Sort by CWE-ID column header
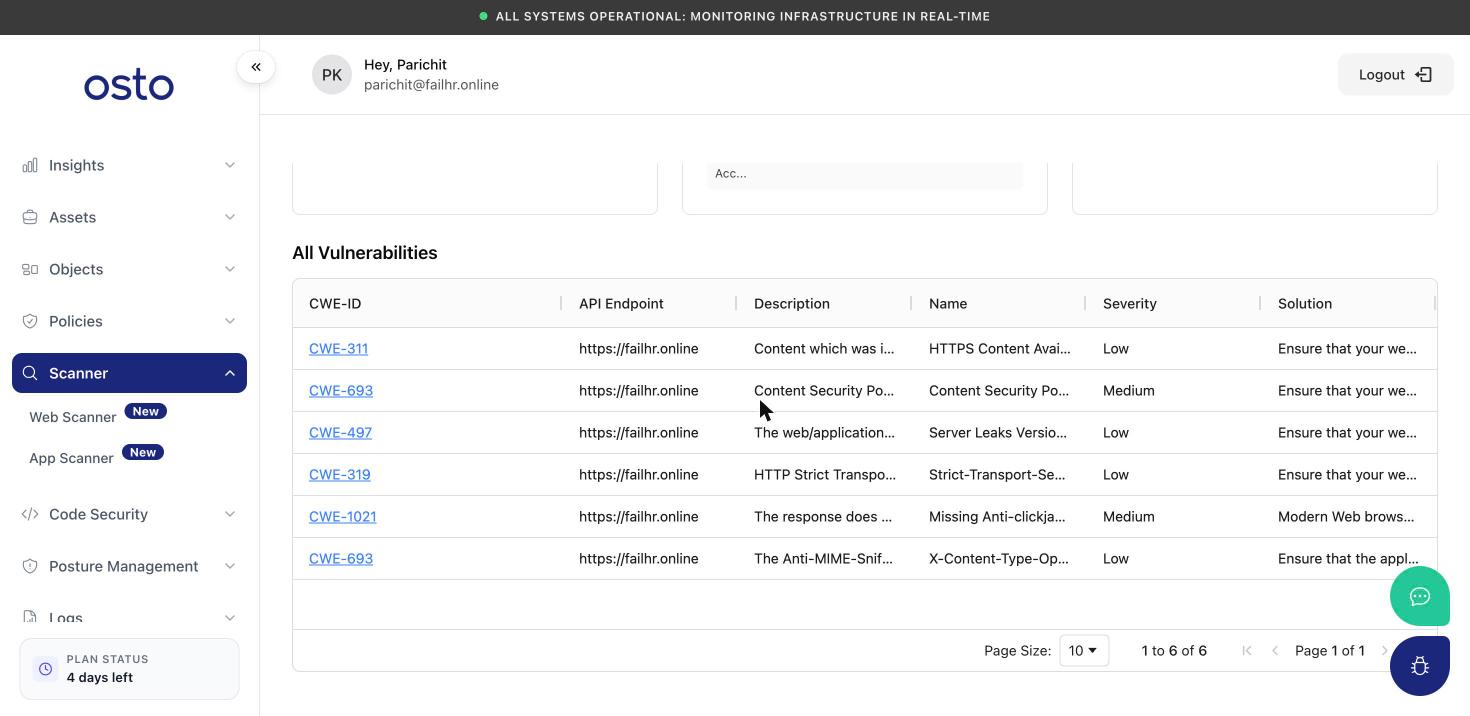Viewport: 1470px width, 716px height. click(x=335, y=304)
